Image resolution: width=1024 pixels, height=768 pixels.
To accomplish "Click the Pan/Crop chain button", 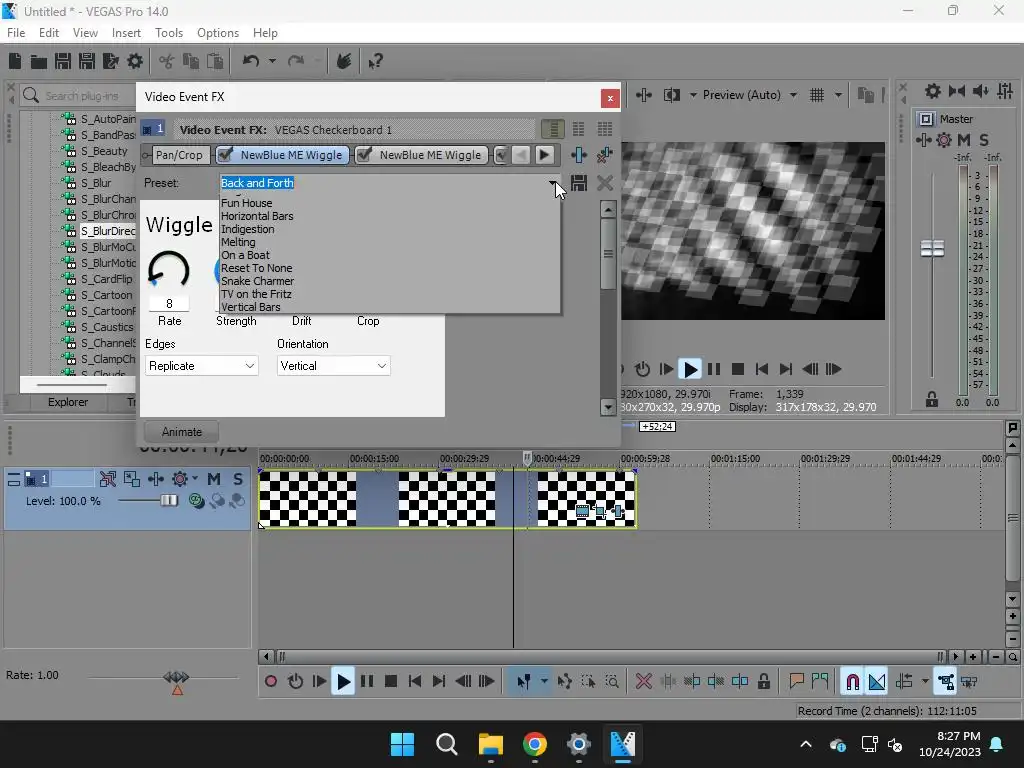I will point(179,155).
